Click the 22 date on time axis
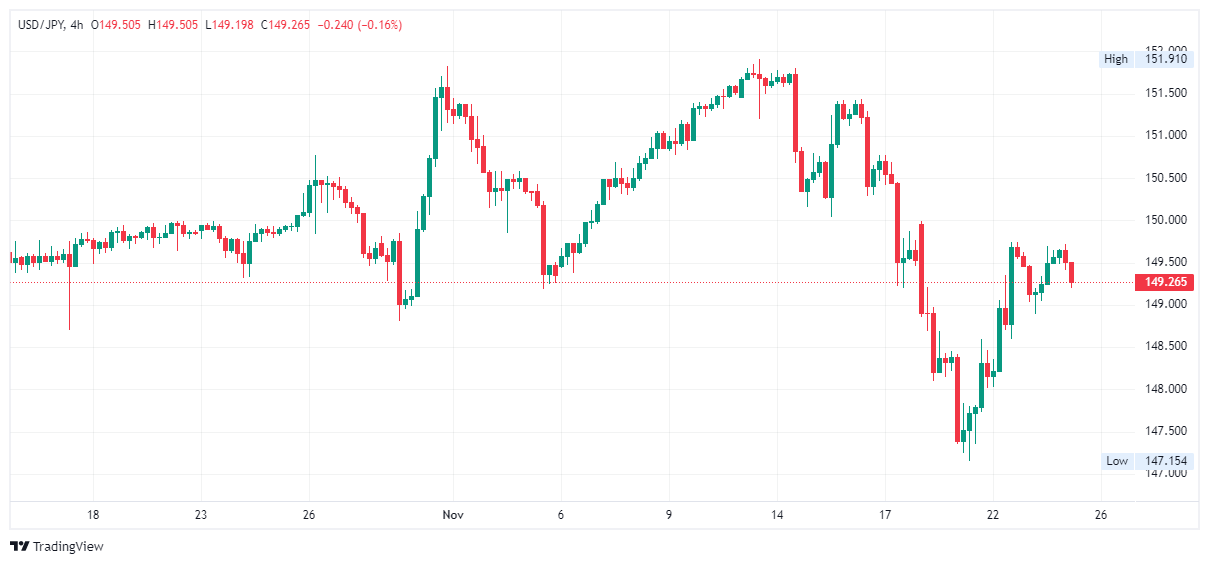 993,516
